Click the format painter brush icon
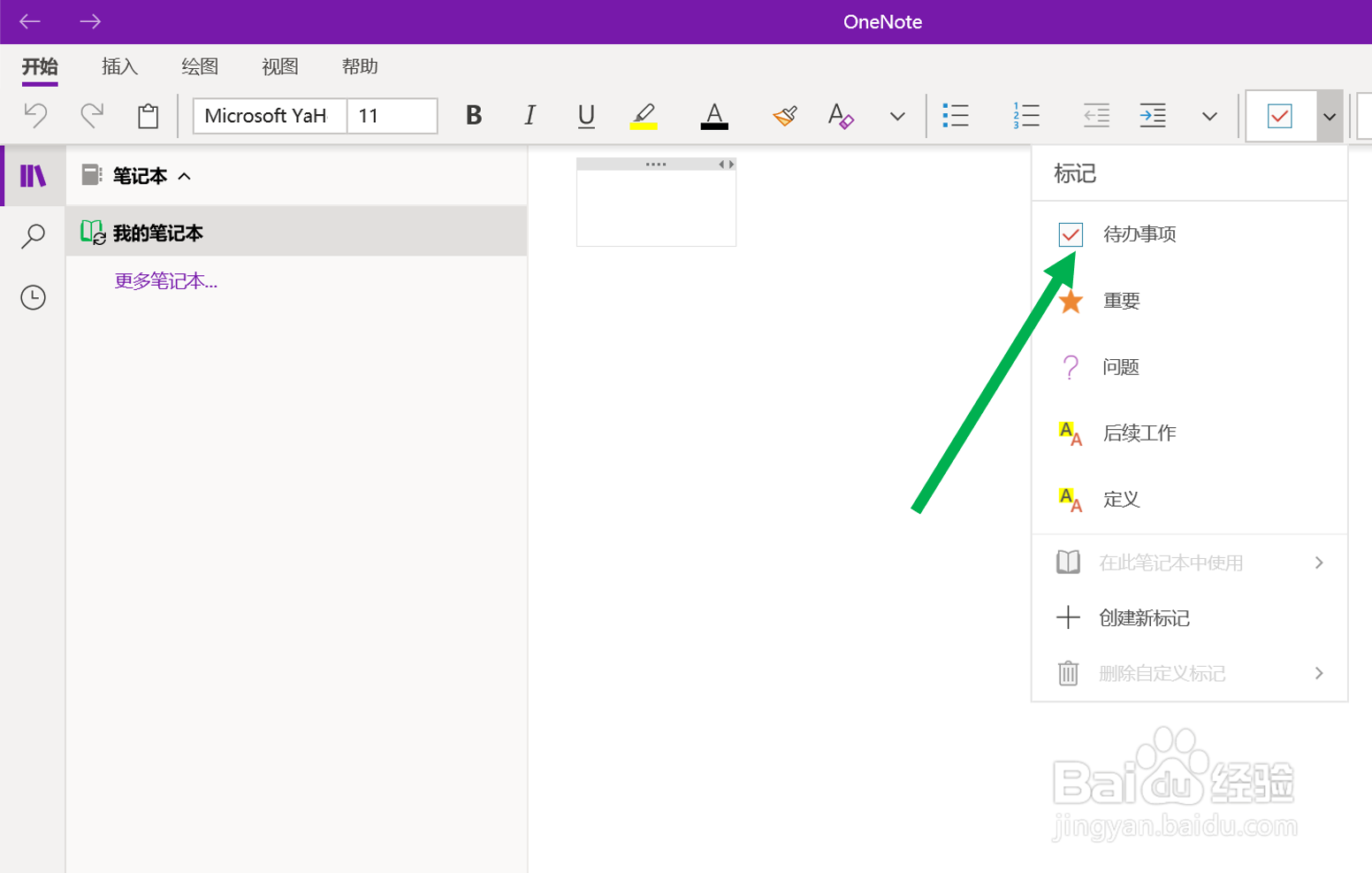The height and width of the screenshot is (873, 1372). click(785, 115)
